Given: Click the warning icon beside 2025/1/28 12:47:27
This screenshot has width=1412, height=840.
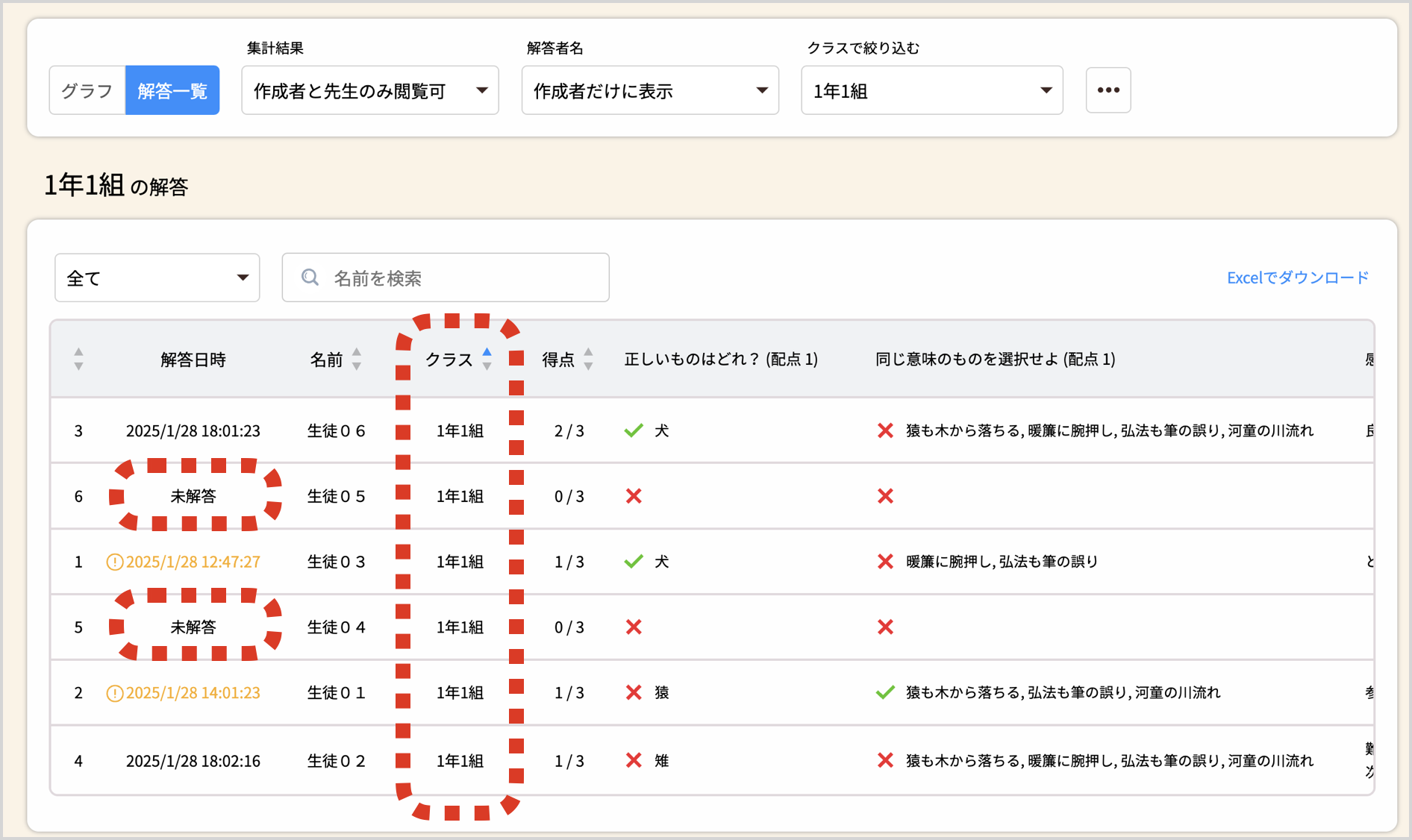Looking at the screenshot, I should (x=115, y=562).
